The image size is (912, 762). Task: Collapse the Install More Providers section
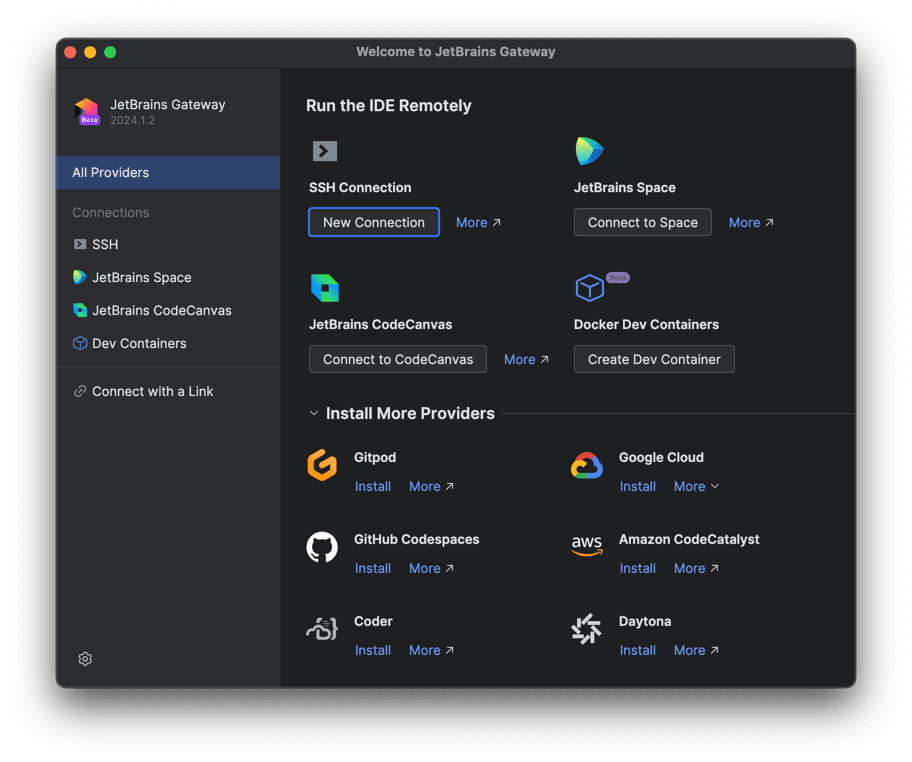(314, 413)
